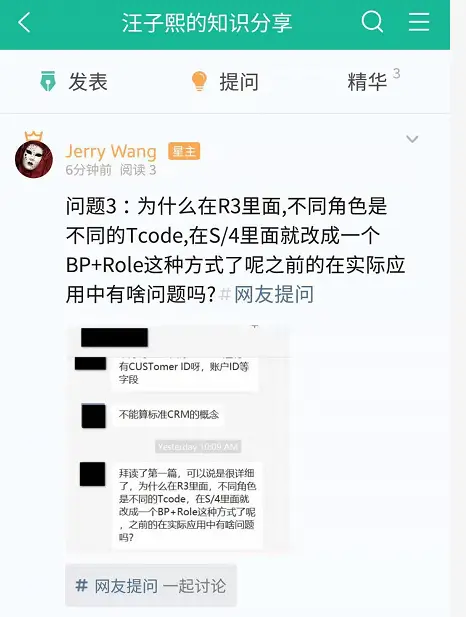The height and width of the screenshot is (617, 466).
Task: Click the 网友提问 一起讨论 topic button
Action: [151, 586]
